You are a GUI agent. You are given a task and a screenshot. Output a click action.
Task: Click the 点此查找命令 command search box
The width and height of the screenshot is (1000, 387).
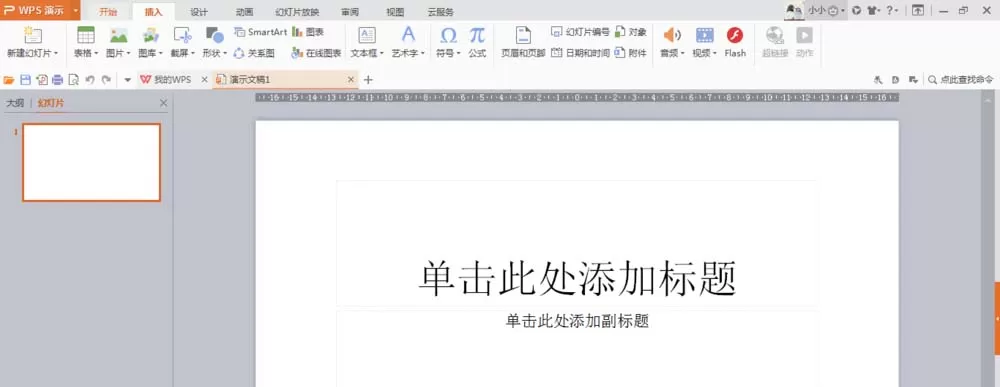(x=961, y=80)
